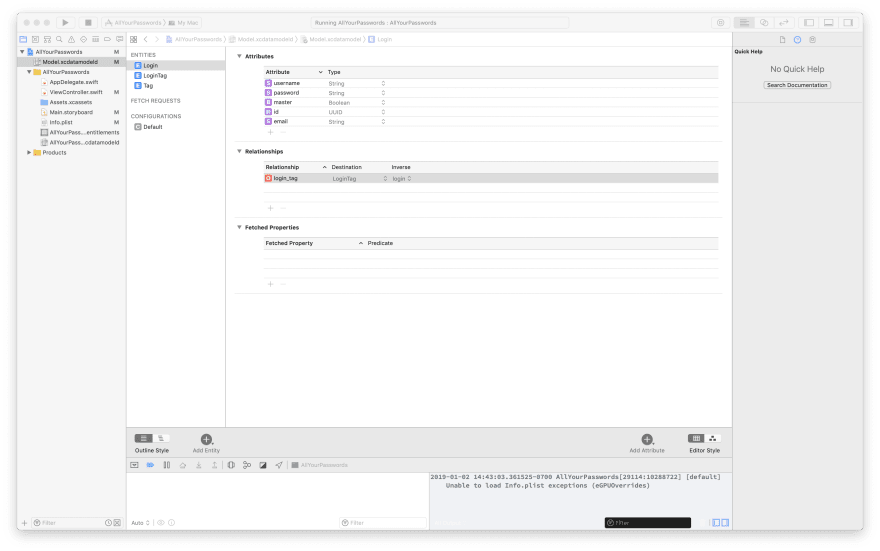880x551 pixels.
Task: Show the Quick Help inspector icon
Action: coord(798,40)
